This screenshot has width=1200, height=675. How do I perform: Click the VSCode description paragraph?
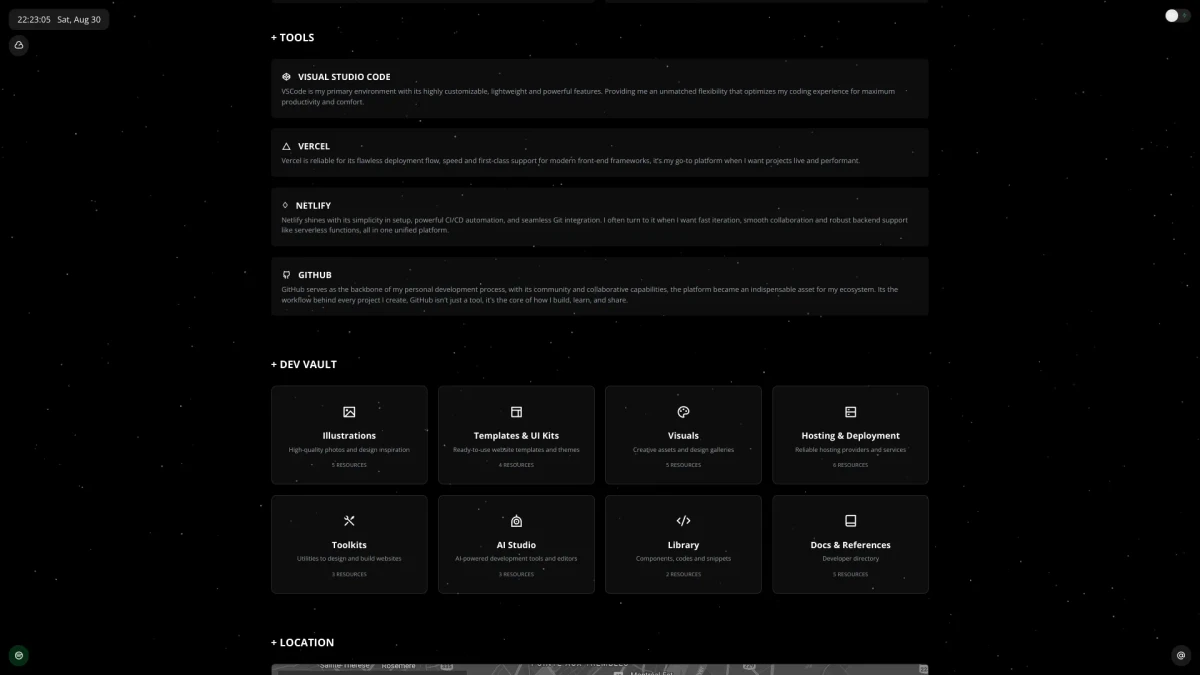pyautogui.click(x=589, y=97)
